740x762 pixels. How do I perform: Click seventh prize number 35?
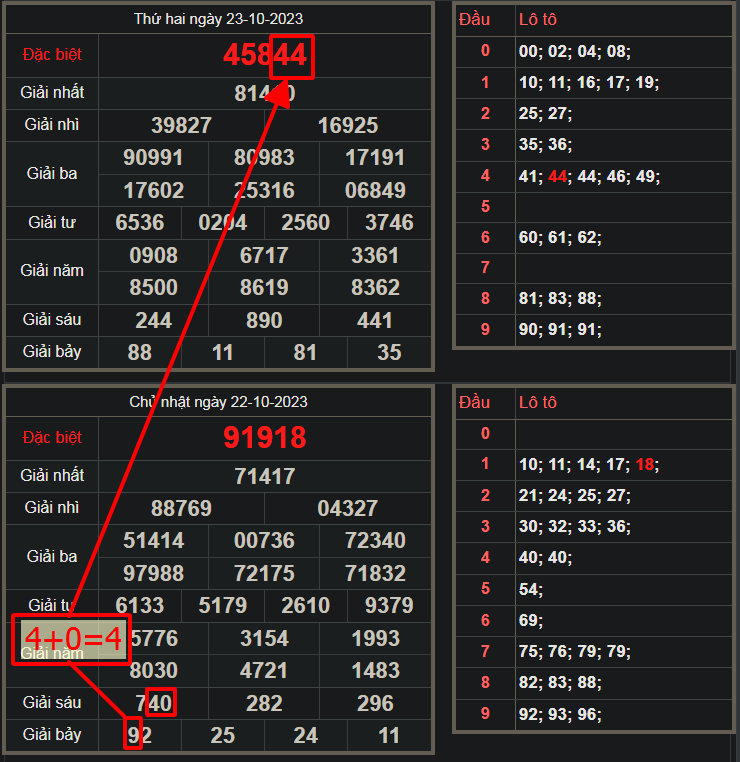point(389,352)
